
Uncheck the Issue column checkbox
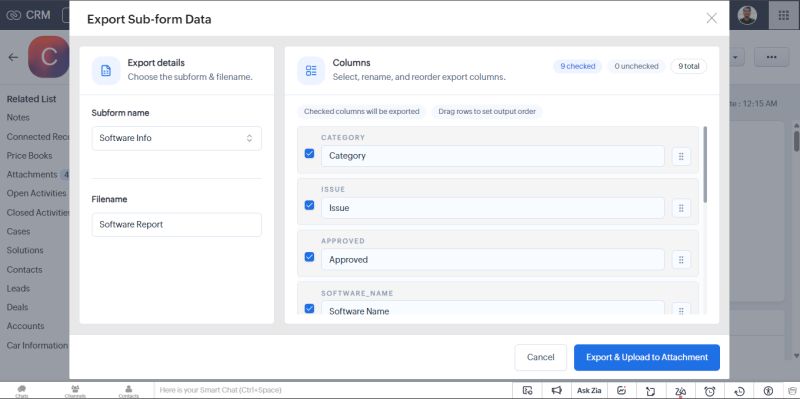pos(309,205)
